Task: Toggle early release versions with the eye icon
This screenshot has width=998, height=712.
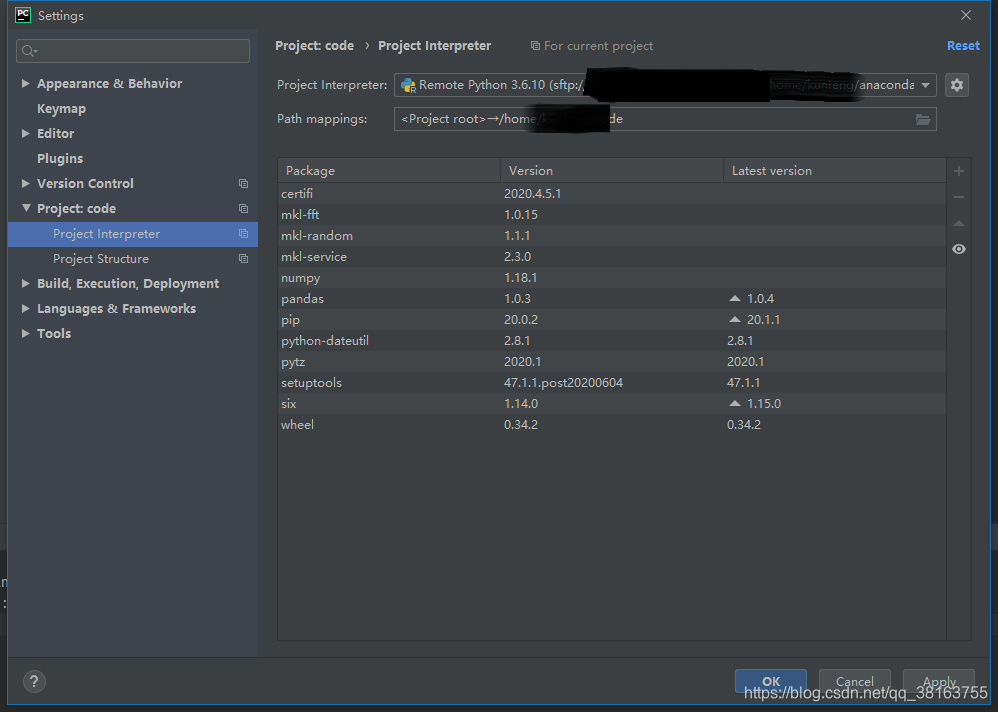Action: (958, 248)
